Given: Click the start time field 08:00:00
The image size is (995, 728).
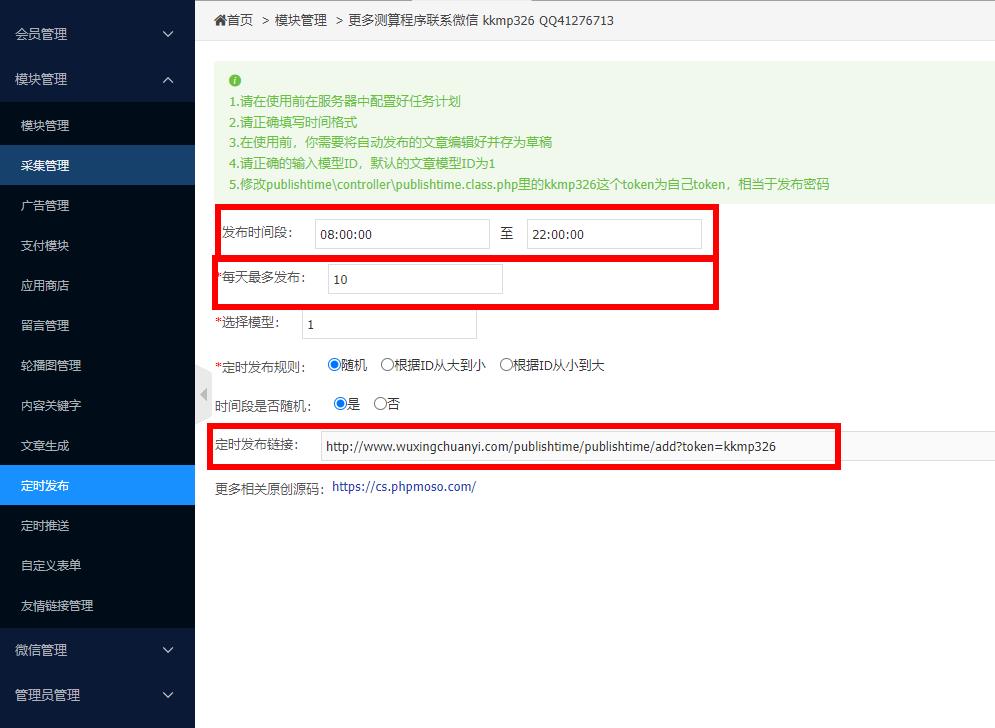Looking at the screenshot, I should tap(402, 234).
